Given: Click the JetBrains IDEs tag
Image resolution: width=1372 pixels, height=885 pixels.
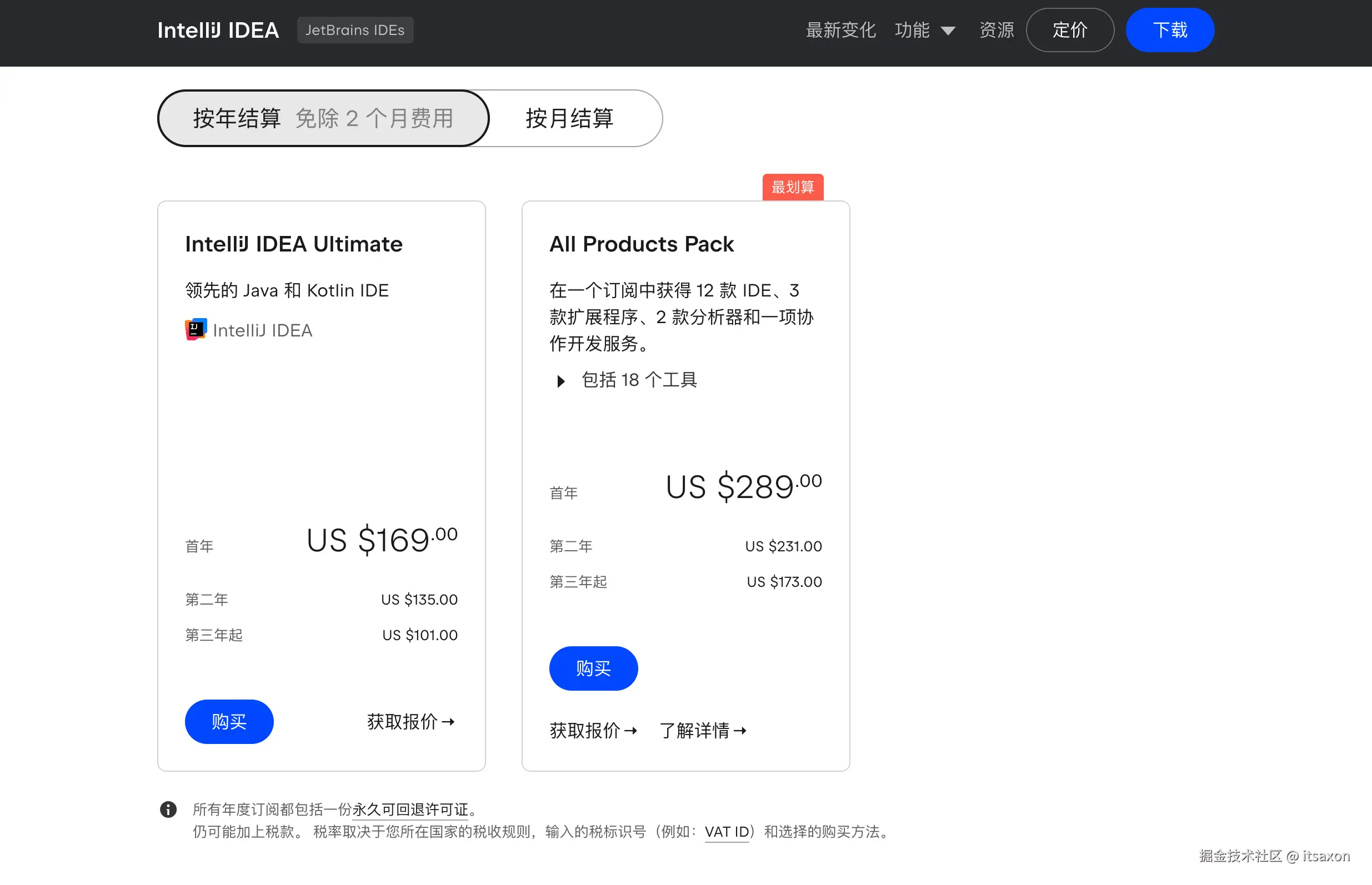Looking at the screenshot, I should (354, 30).
